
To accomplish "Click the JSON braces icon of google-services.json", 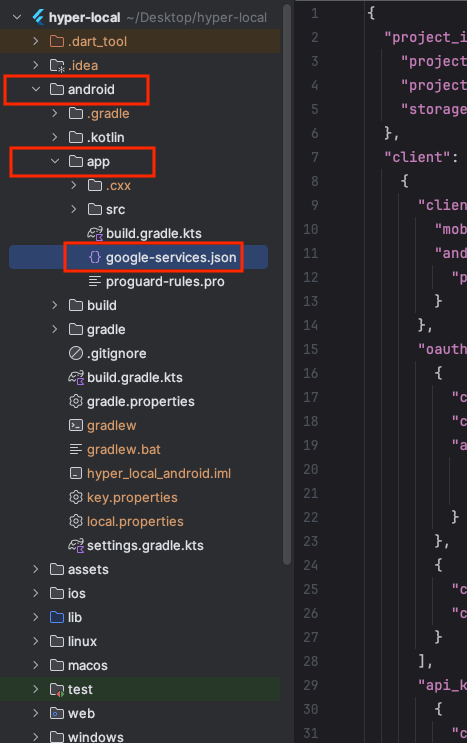I will tap(95, 257).
